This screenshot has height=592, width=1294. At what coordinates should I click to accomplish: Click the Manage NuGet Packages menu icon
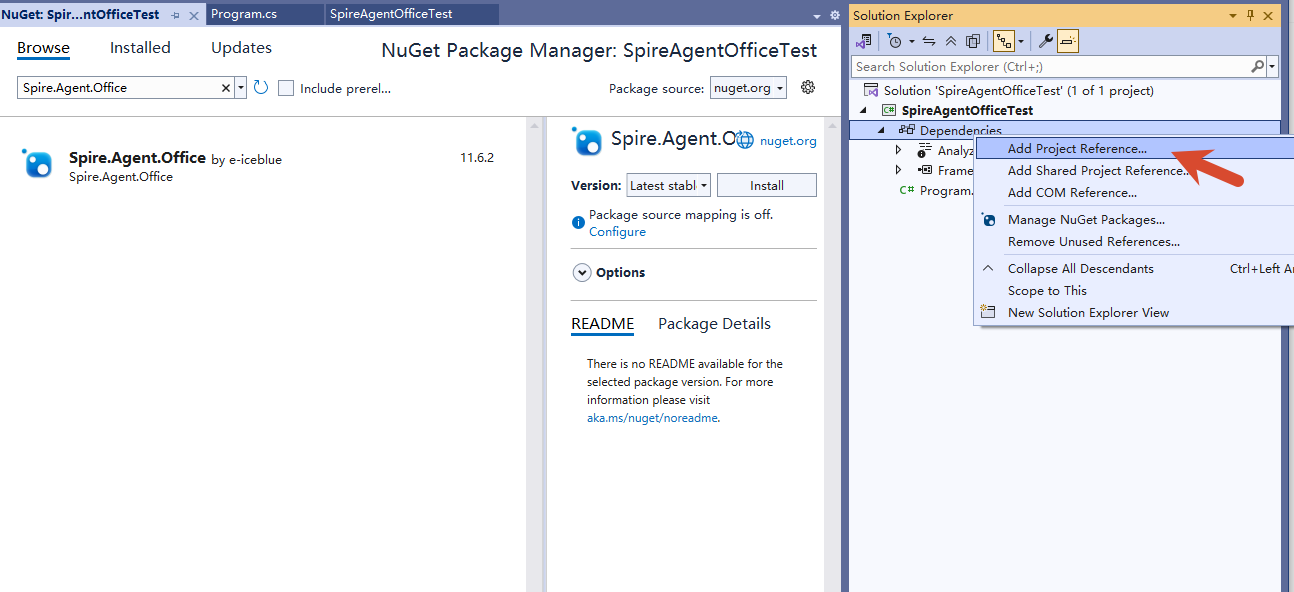tap(989, 219)
